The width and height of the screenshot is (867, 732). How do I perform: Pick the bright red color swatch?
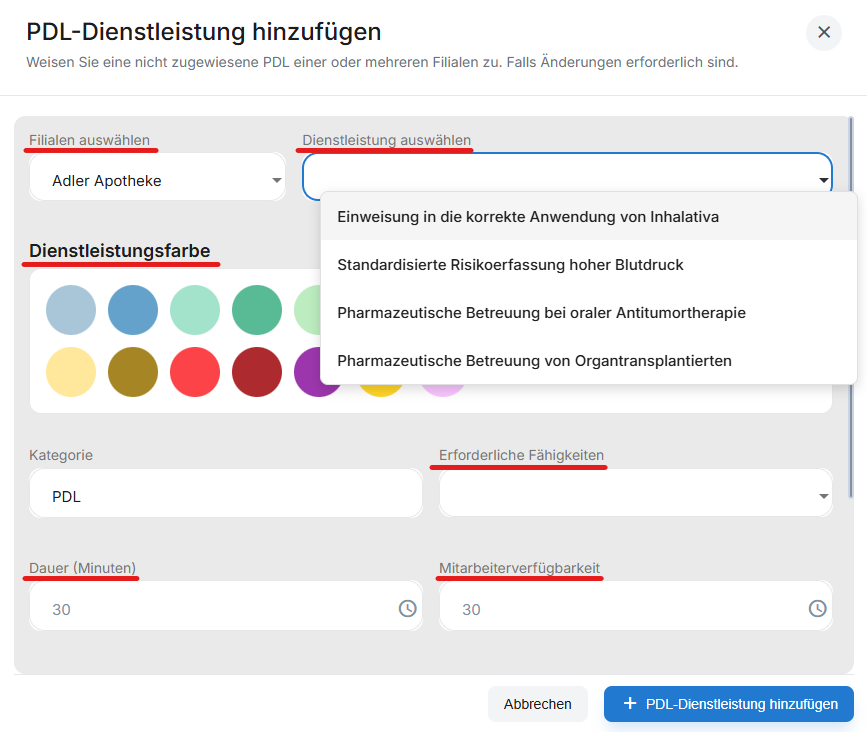pyautogui.click(x=195, y=372)
